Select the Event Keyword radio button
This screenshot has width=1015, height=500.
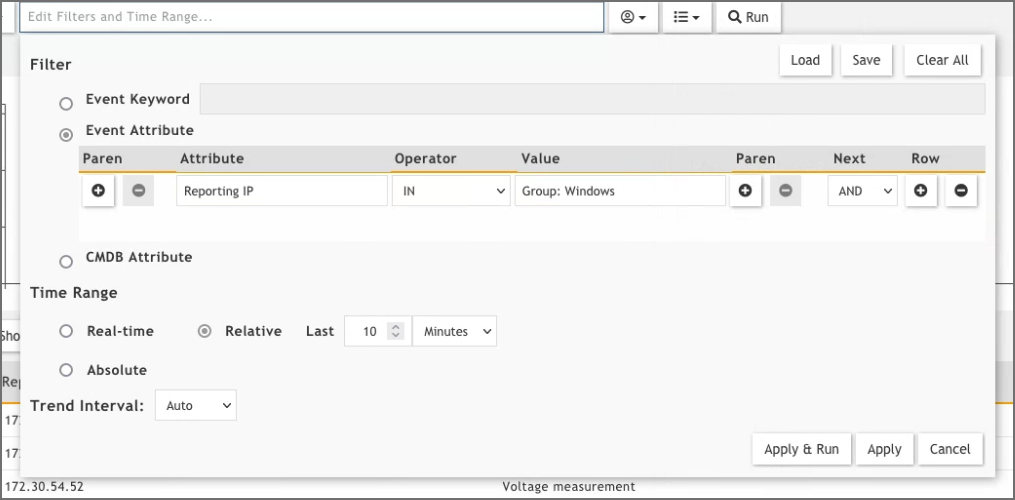point(66,103)
